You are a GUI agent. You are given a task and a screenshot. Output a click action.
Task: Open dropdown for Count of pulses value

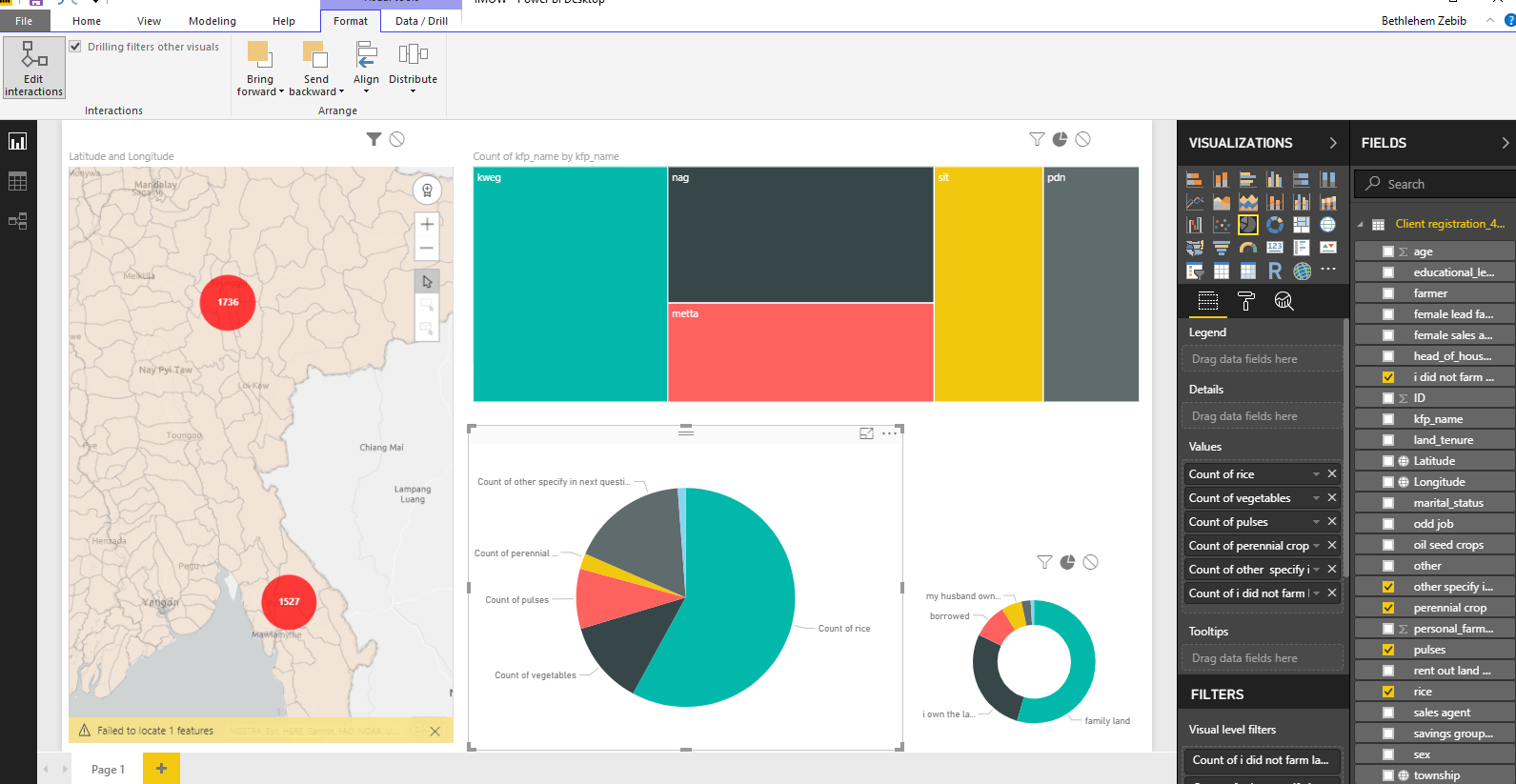1316,522
